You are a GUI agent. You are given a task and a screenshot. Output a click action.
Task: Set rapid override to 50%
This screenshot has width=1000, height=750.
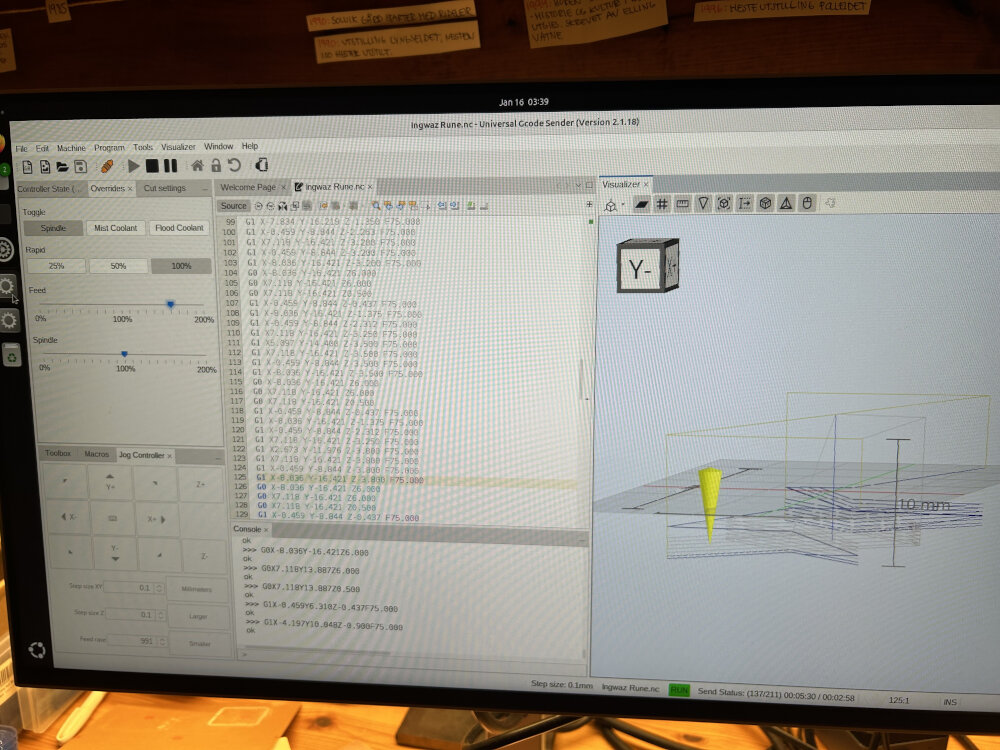pos(119,266)
